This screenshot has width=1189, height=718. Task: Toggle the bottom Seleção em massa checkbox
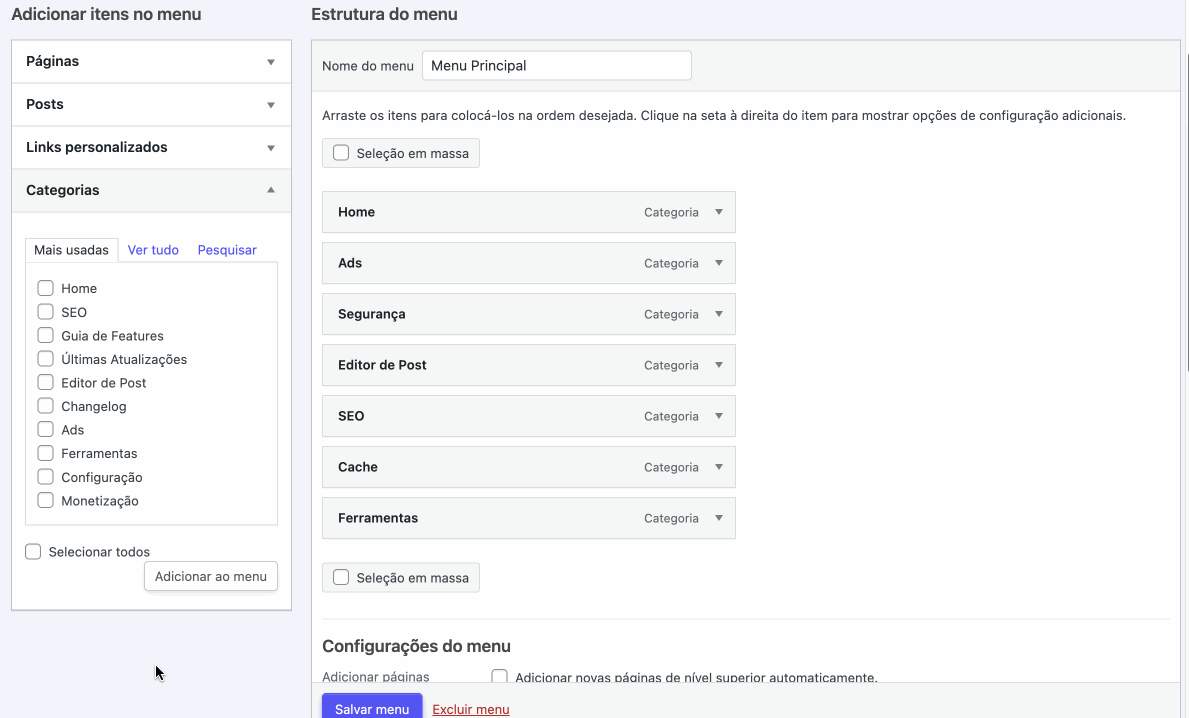coord(341,578)
